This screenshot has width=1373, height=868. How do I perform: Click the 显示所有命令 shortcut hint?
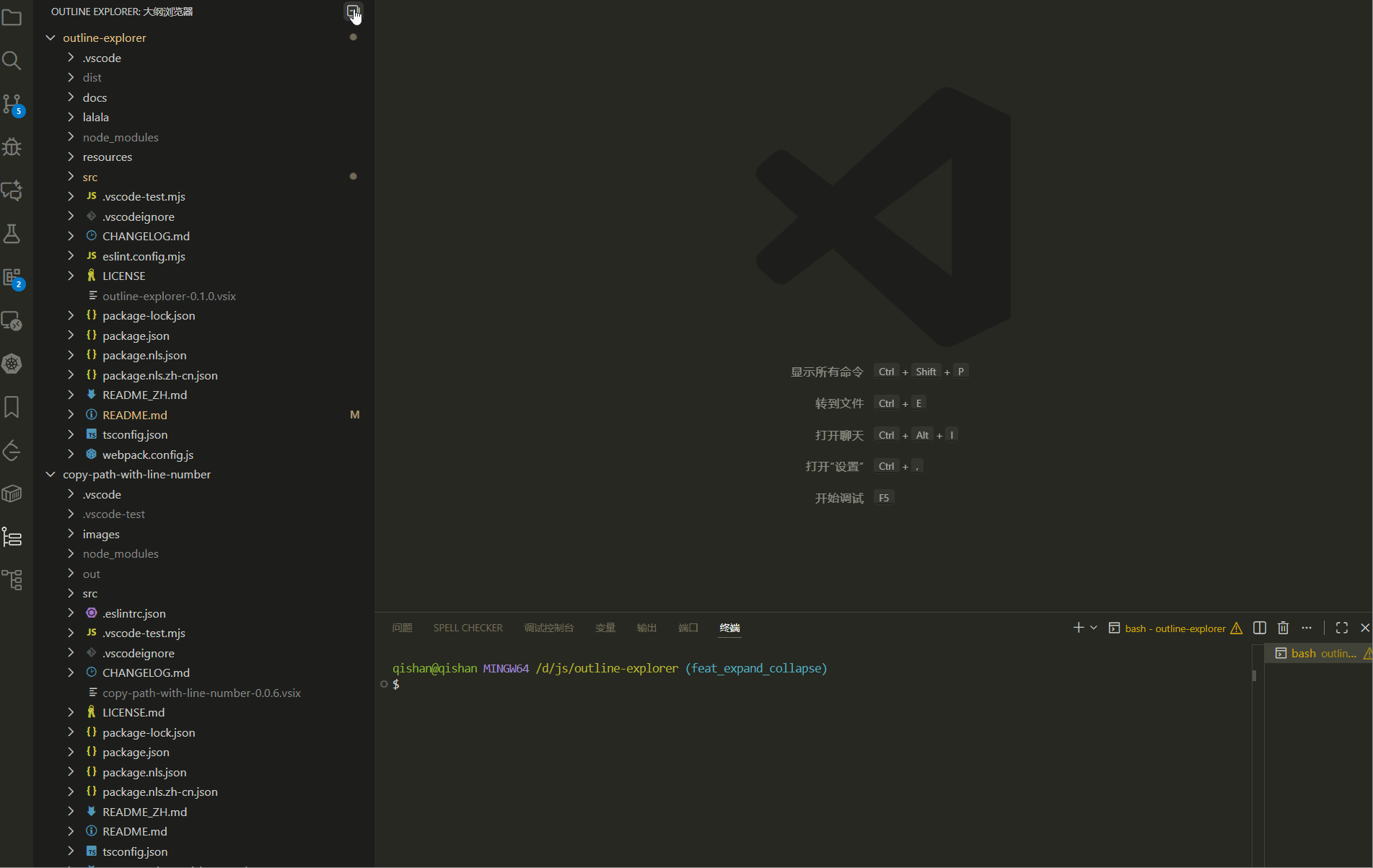[827, 372]
